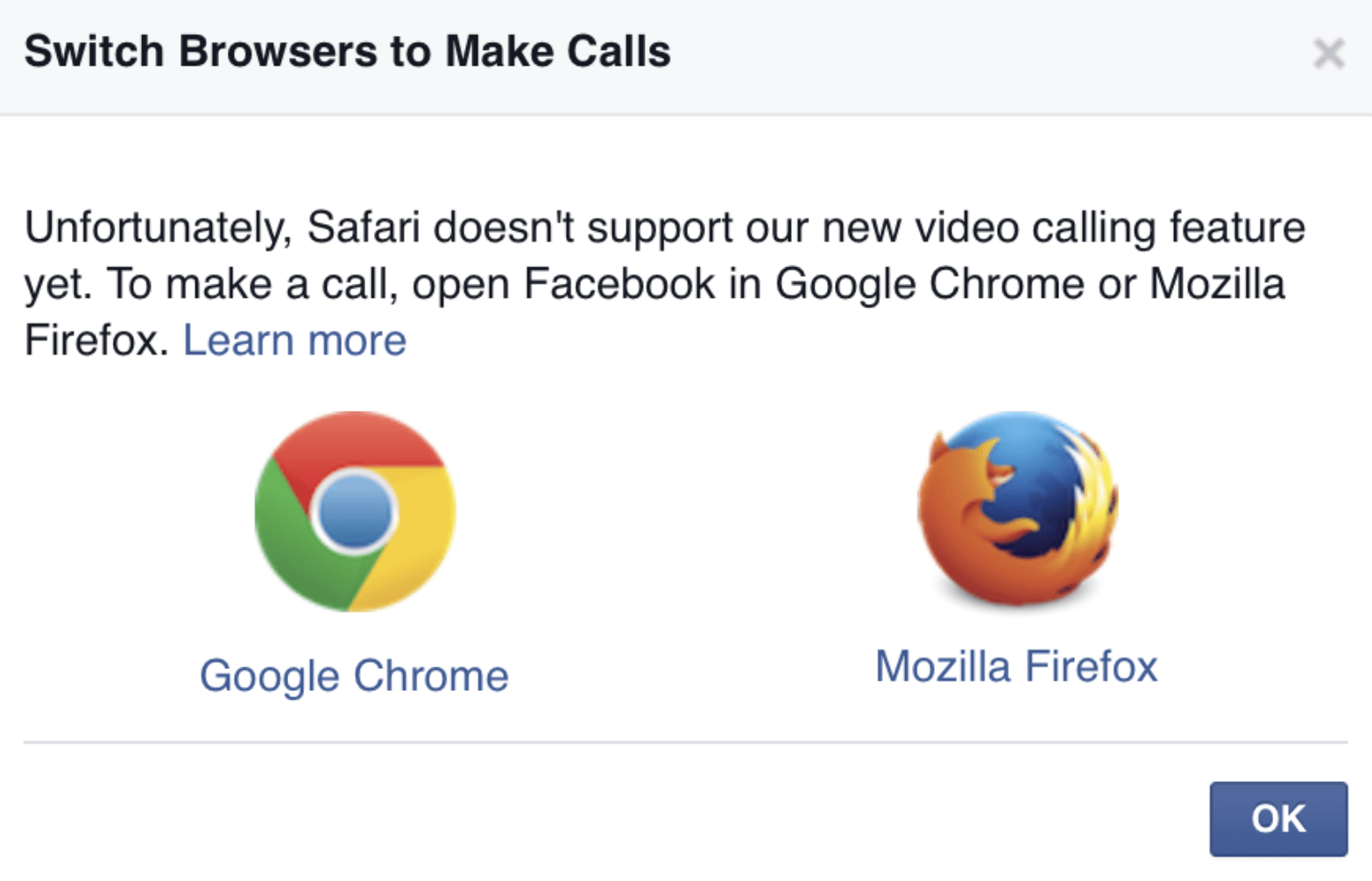
Task: Click the phrase video calling feature
Action: pyautogui.click(x=1110, y=228)
